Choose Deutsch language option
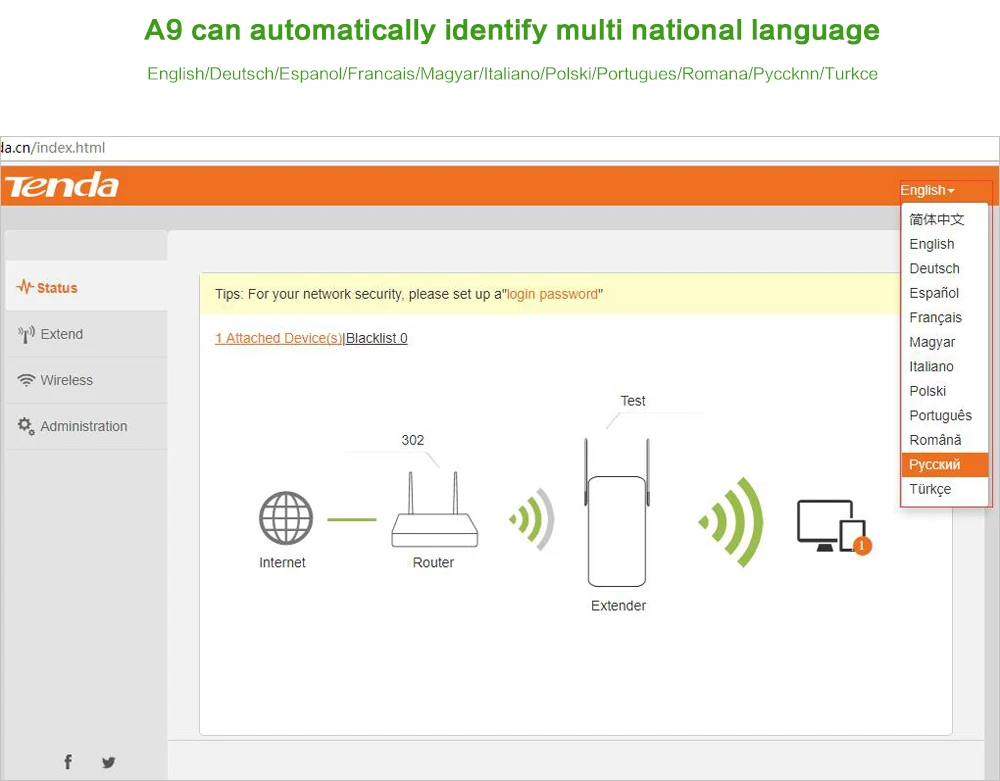Viewport: 1000px width, 781px height. tap(945, 268)
